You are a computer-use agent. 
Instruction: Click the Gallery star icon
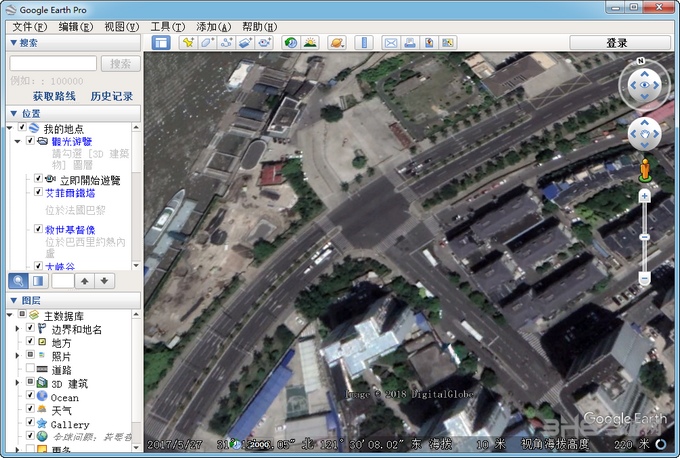[x=42, y=423]
